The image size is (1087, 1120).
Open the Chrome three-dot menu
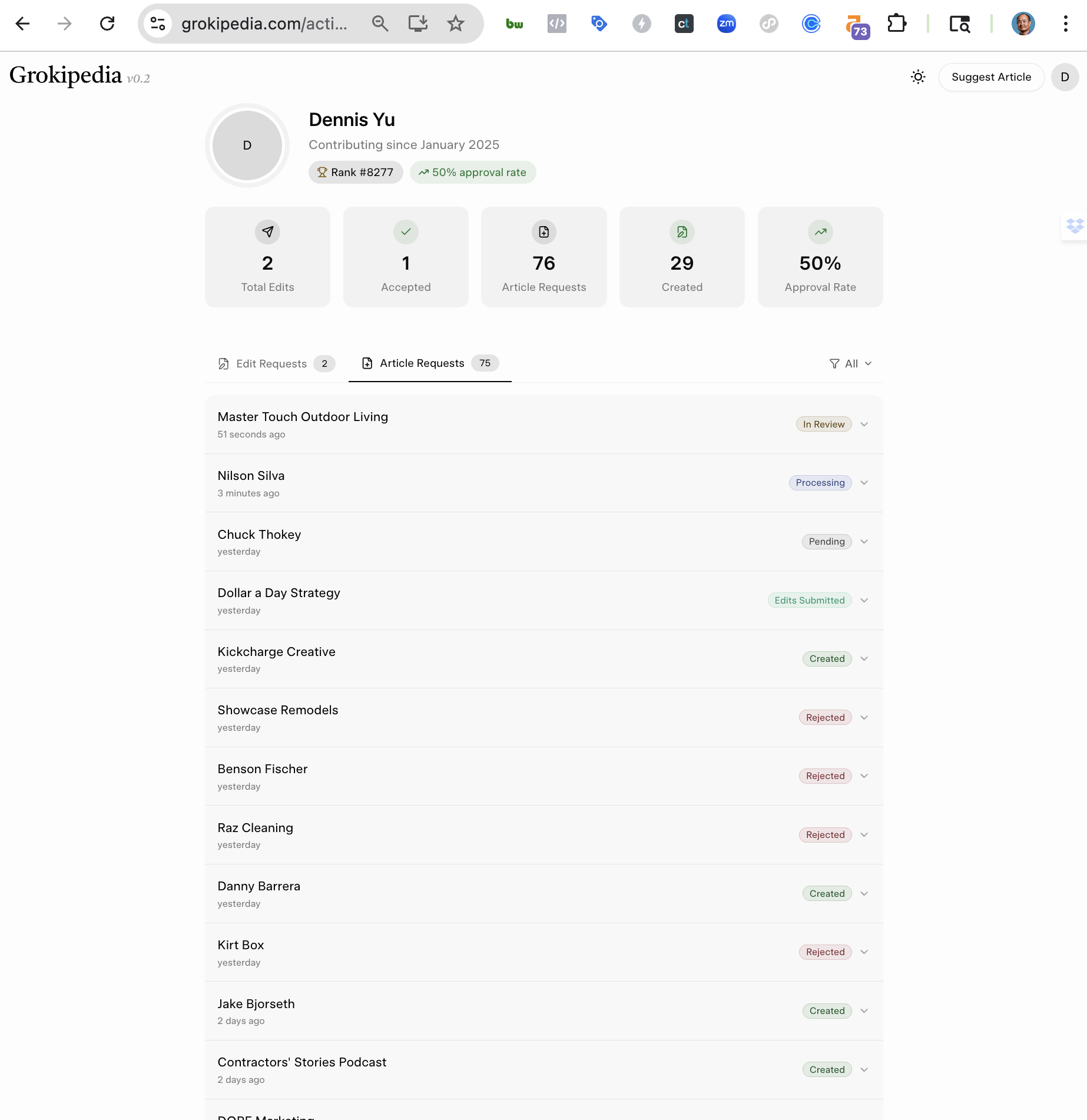click(x=1066, y=24)
